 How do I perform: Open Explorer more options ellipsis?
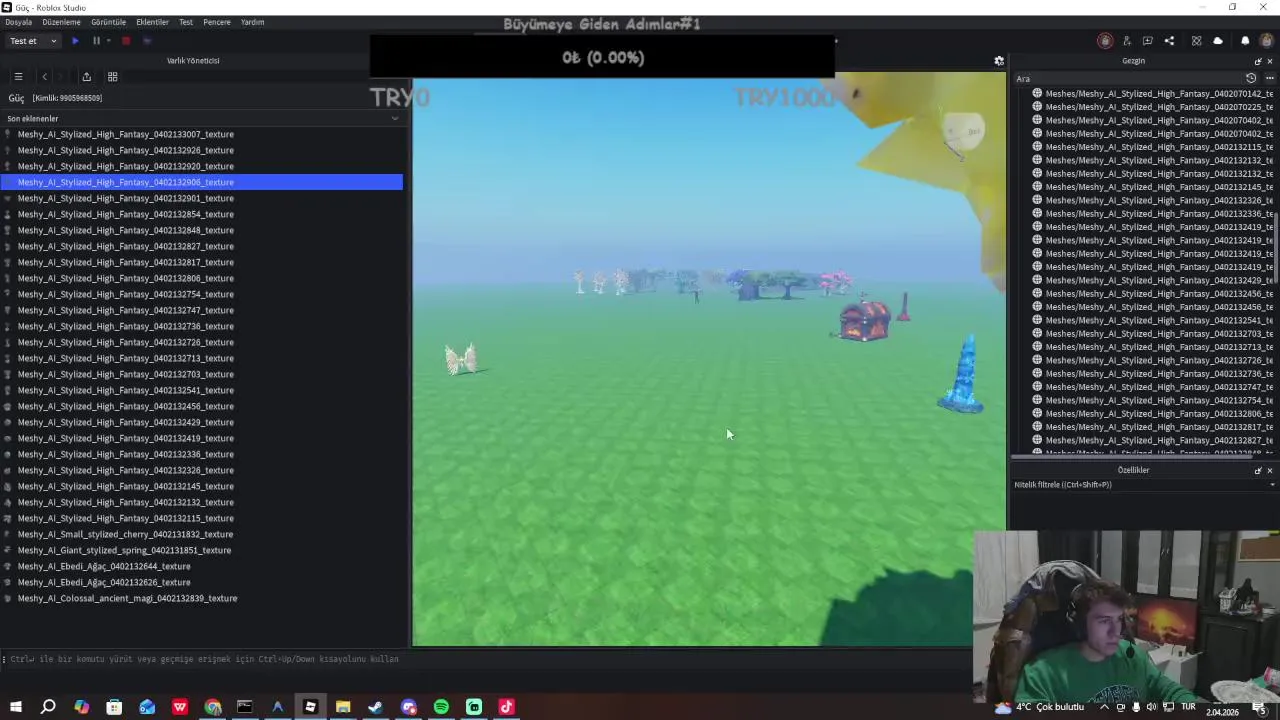coord(1269,78)
